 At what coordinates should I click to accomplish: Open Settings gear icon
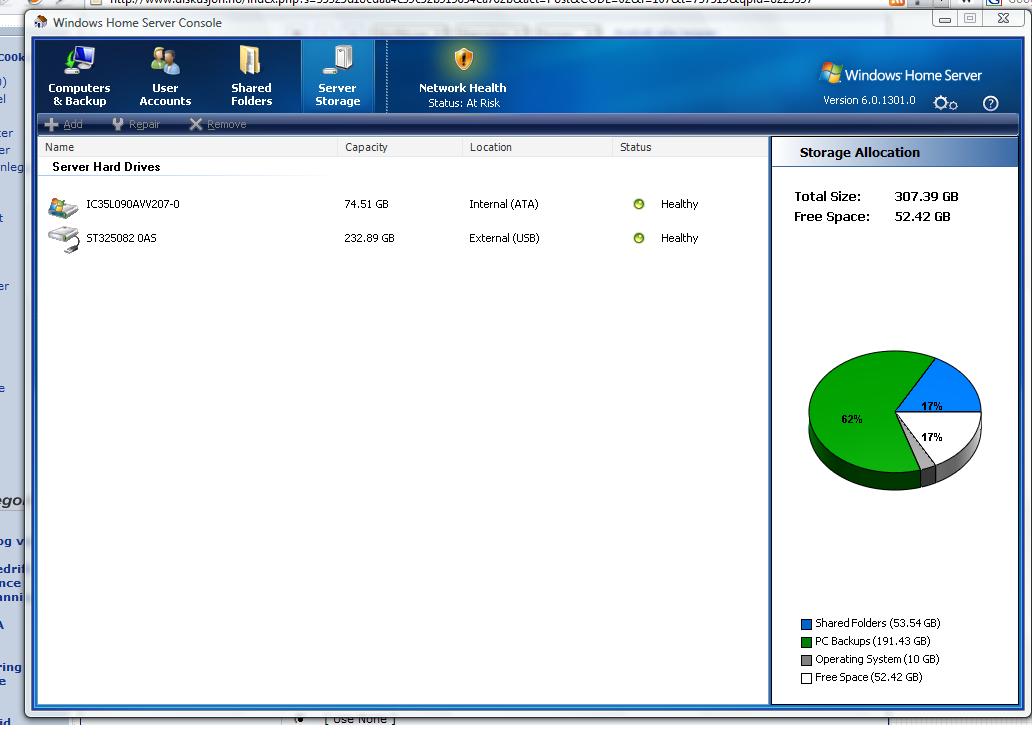[x=945, y=103]
